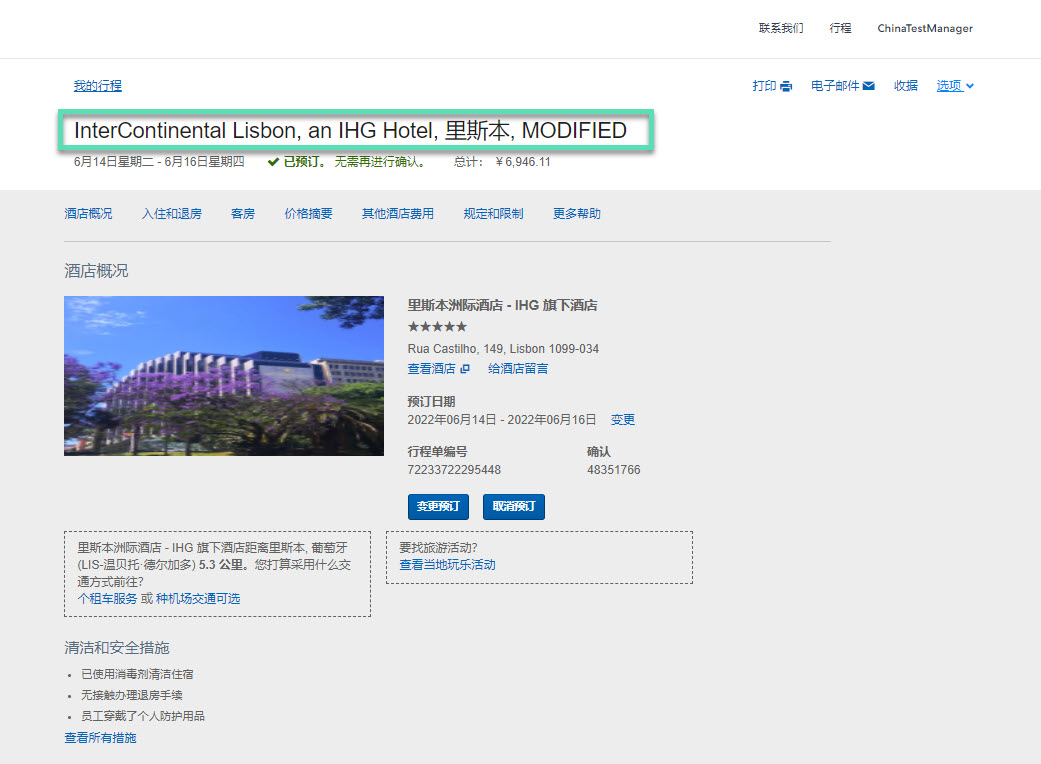1041x764 pixels.
Task: Go back via the 我的行程 link
Action: pos(98,86)
